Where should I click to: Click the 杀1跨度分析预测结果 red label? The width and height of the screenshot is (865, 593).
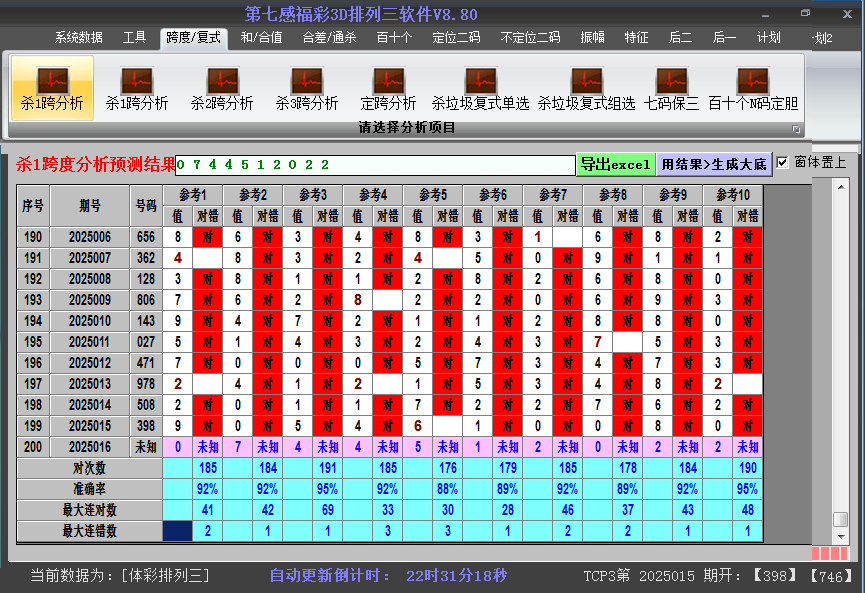pos(95,164)
